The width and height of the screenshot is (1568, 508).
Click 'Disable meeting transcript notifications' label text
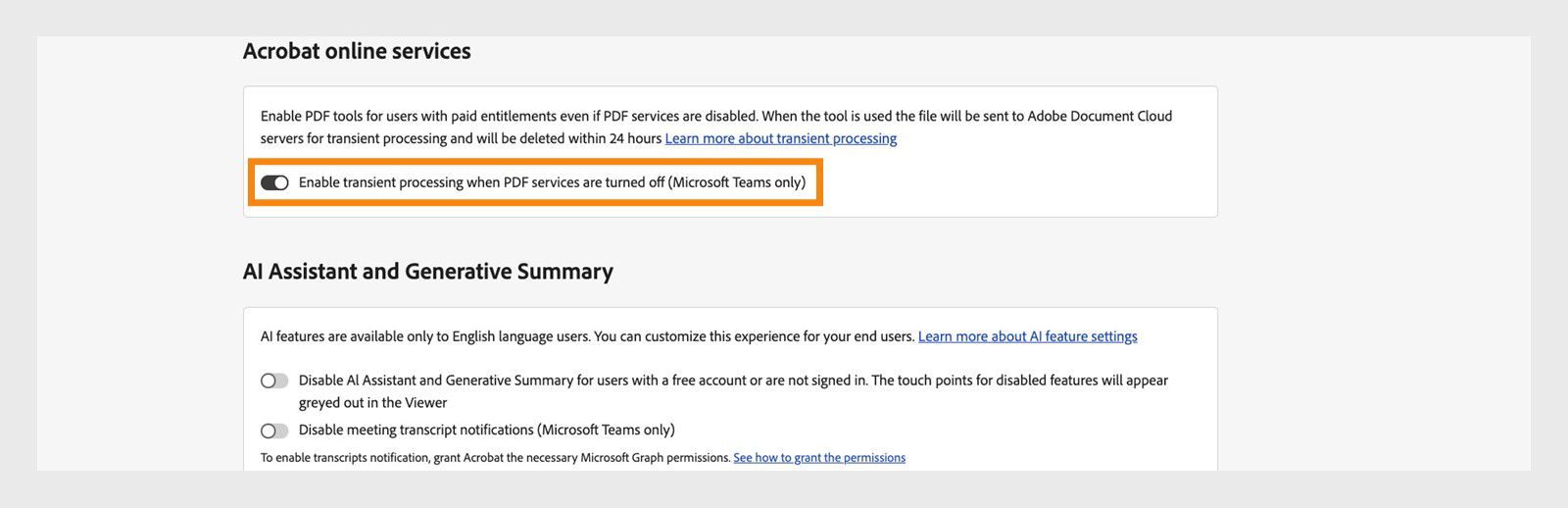tap(486, 430)
